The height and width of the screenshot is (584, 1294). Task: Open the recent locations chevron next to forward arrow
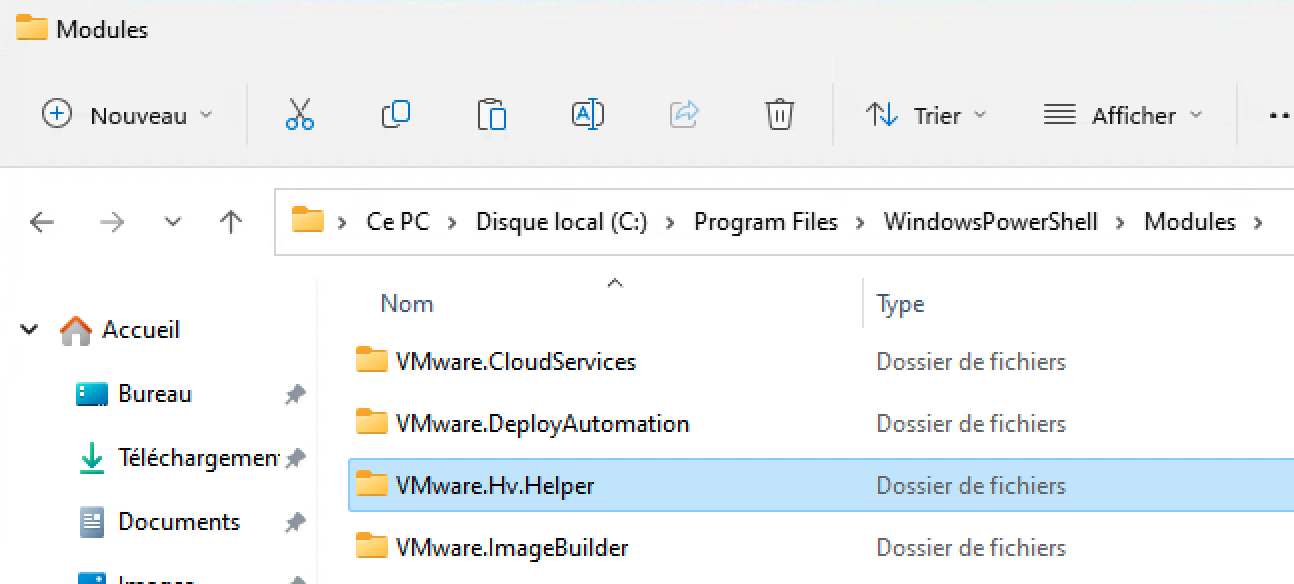[172, 222]
